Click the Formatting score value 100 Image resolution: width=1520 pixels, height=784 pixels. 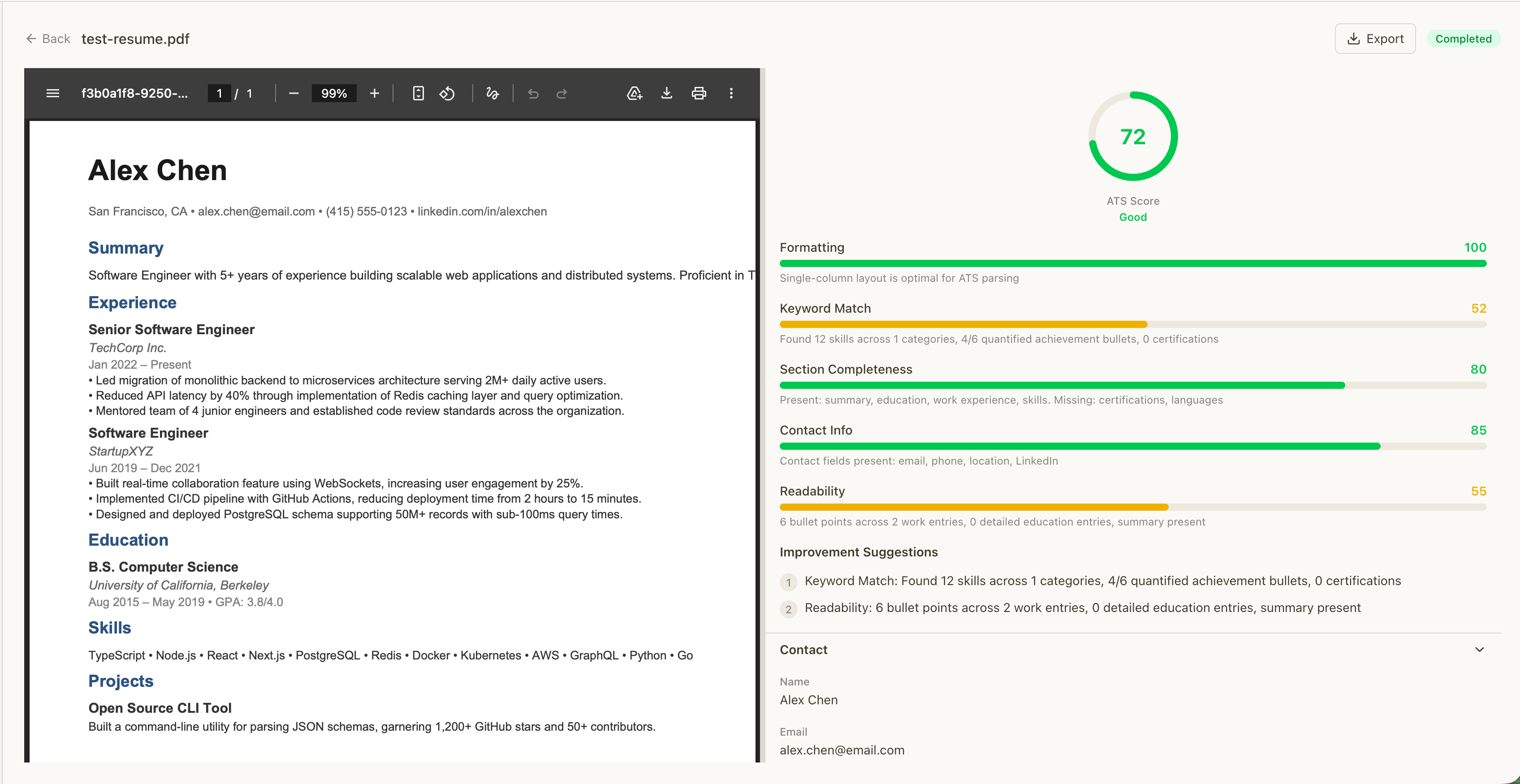click(x=1475, y=248)
